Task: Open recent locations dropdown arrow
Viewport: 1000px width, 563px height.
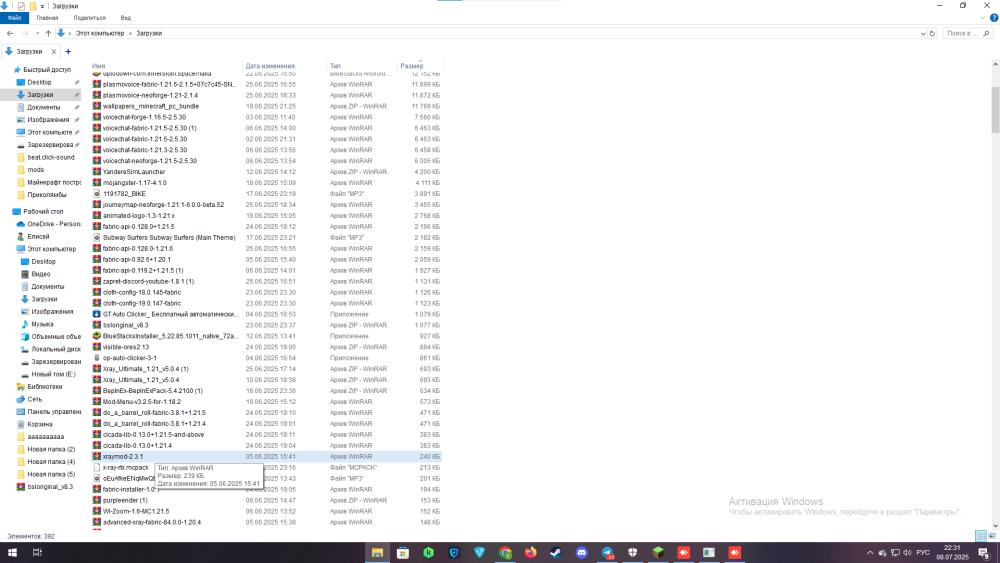Action: pos(37,33)
